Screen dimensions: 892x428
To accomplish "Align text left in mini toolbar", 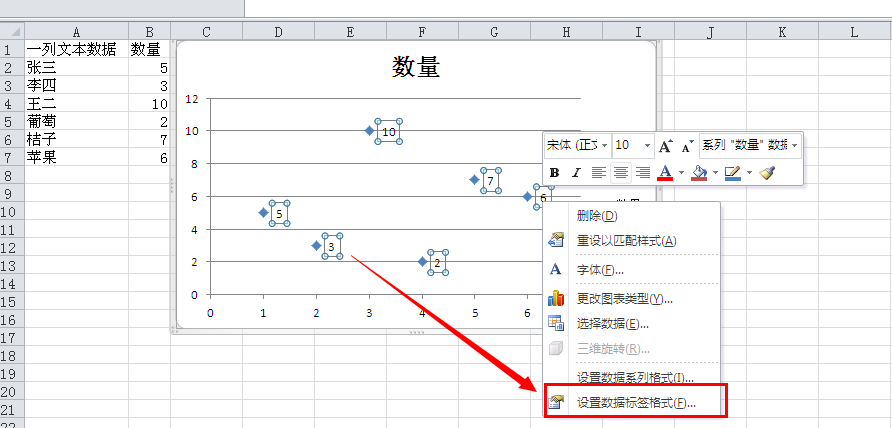I will pyautogui.click(x=598, y=172).
